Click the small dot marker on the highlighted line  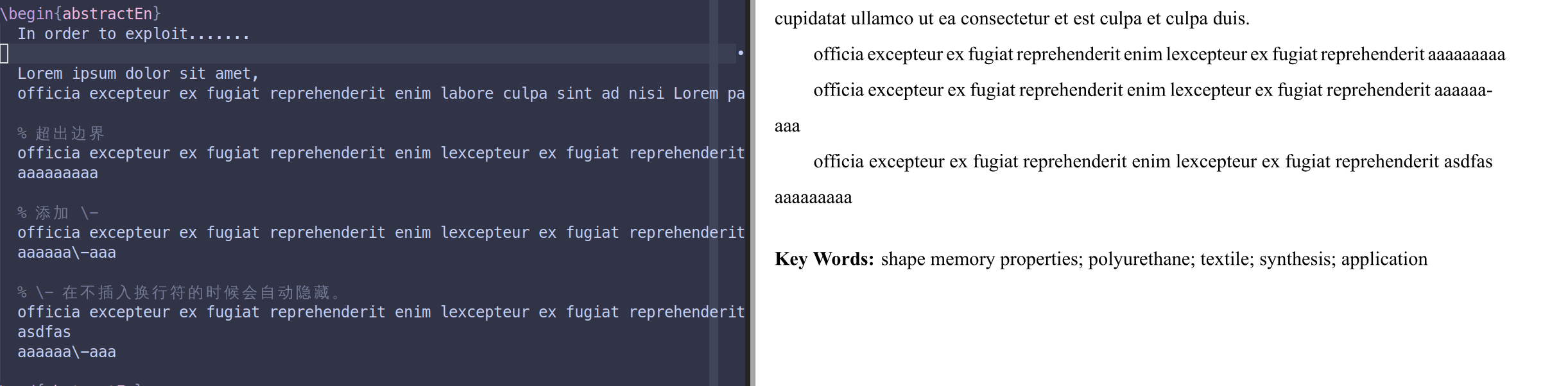pos(740,53)
